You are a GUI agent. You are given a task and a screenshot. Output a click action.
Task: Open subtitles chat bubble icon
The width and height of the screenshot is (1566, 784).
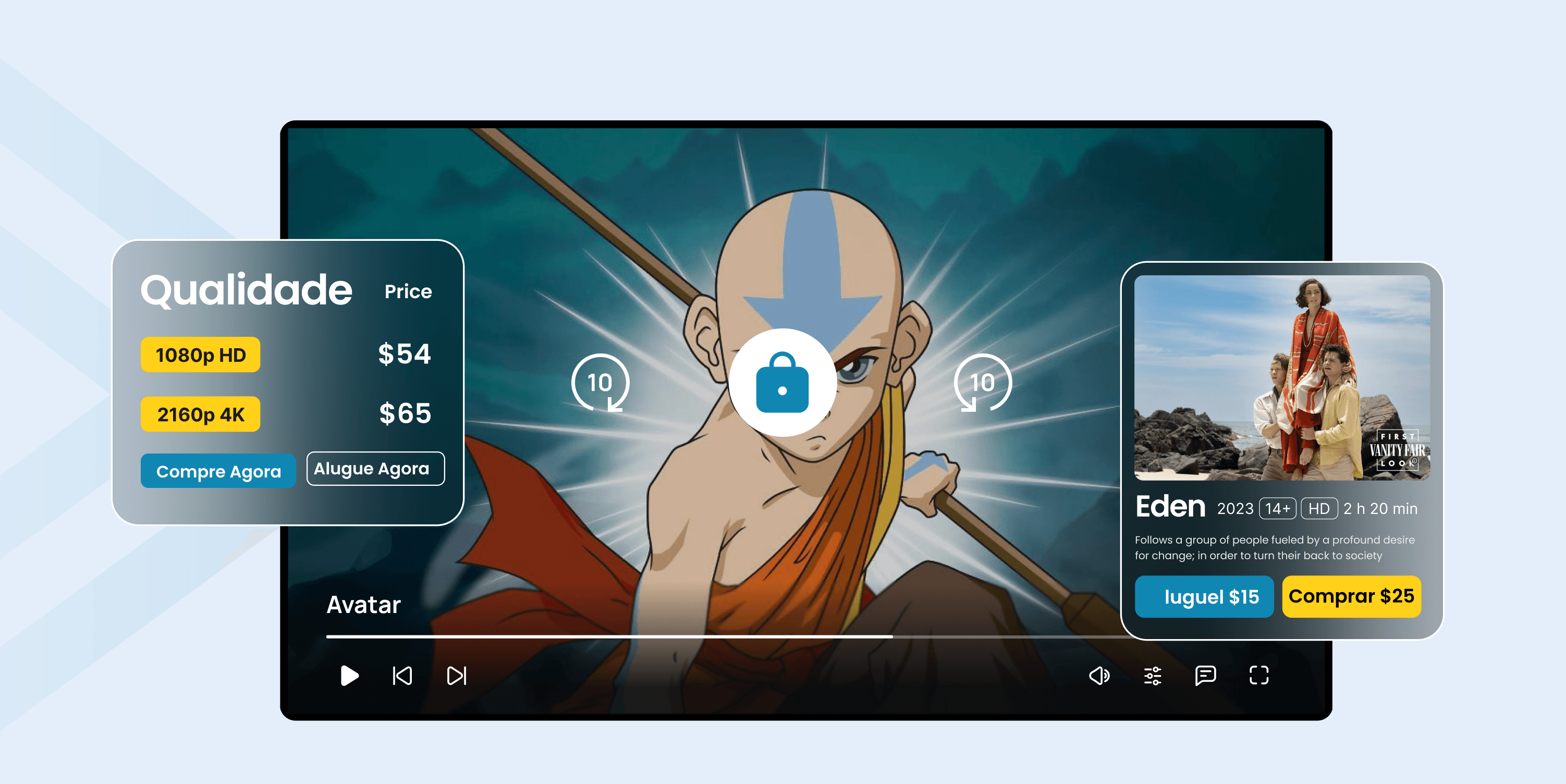tap(1205, 675)
